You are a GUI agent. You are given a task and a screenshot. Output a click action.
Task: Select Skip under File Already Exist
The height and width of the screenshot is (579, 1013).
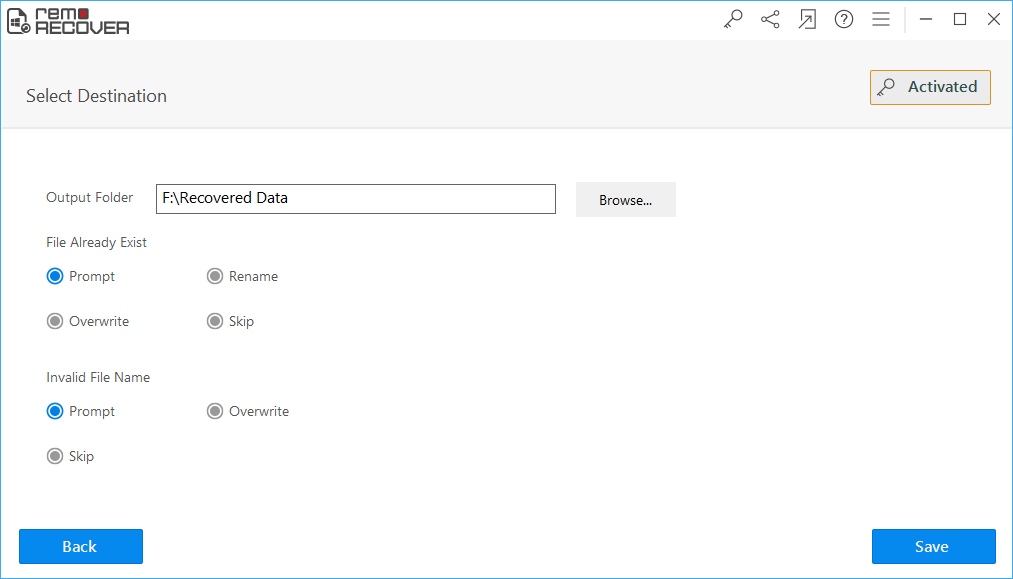[215, 321]
